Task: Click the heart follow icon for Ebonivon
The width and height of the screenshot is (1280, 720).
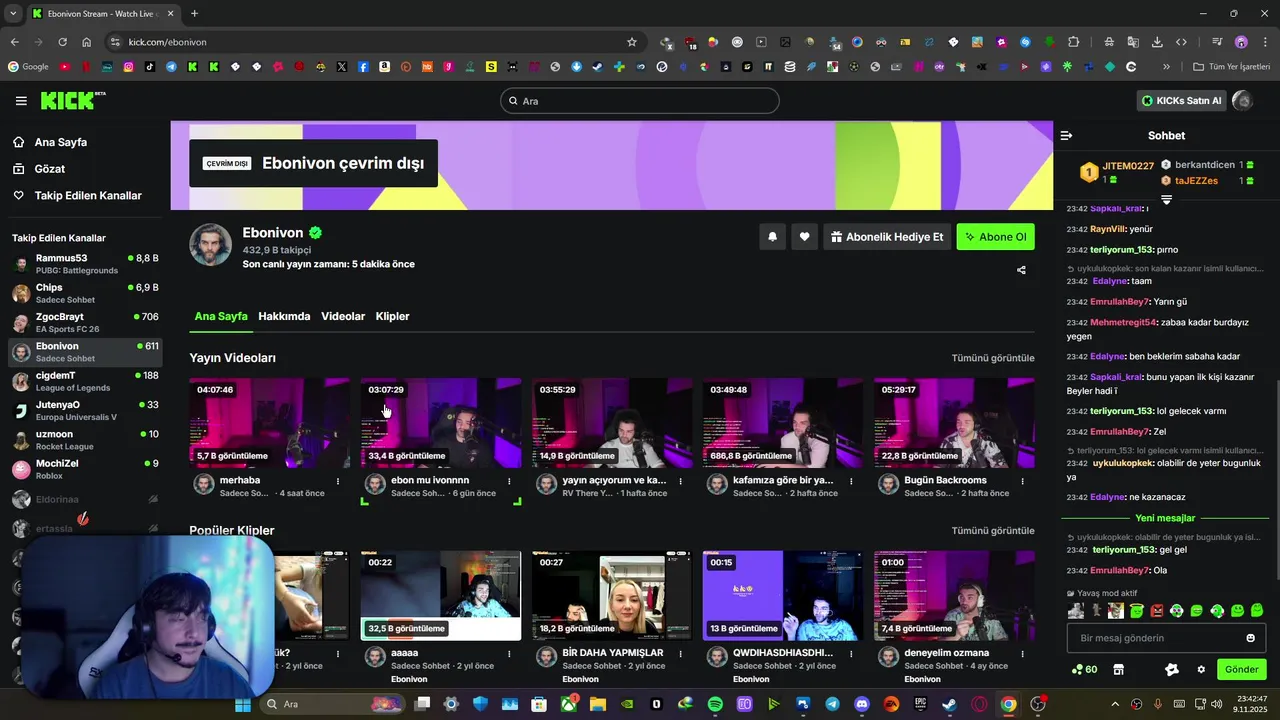Action: (x=804, y=237)
